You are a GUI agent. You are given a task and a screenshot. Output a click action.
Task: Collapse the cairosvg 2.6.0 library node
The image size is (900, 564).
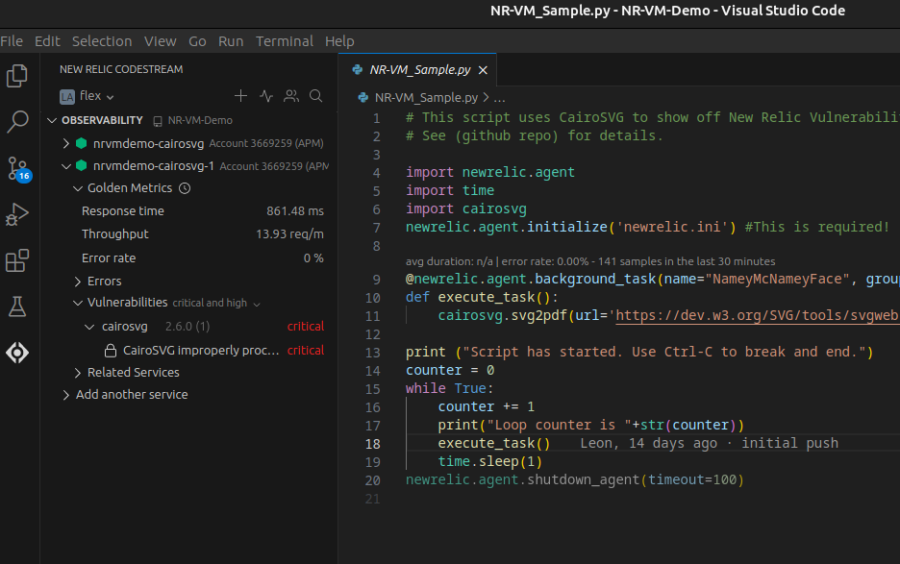click(x=89, y=326)
